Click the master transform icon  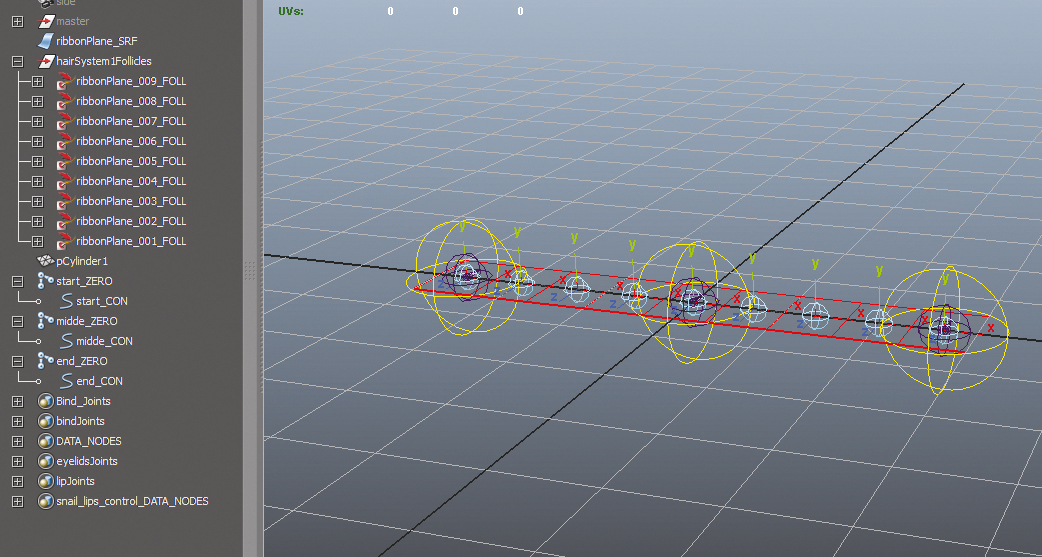(x=45, y=21)
